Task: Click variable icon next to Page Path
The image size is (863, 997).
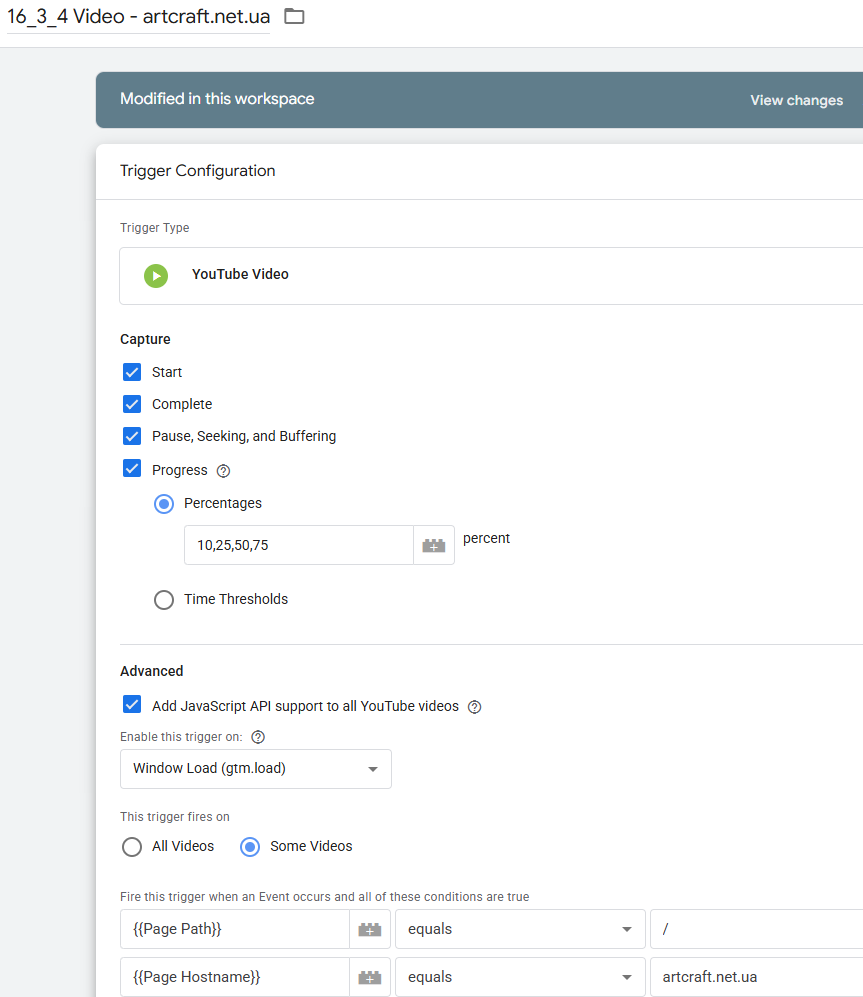Action: click(369, 929)
